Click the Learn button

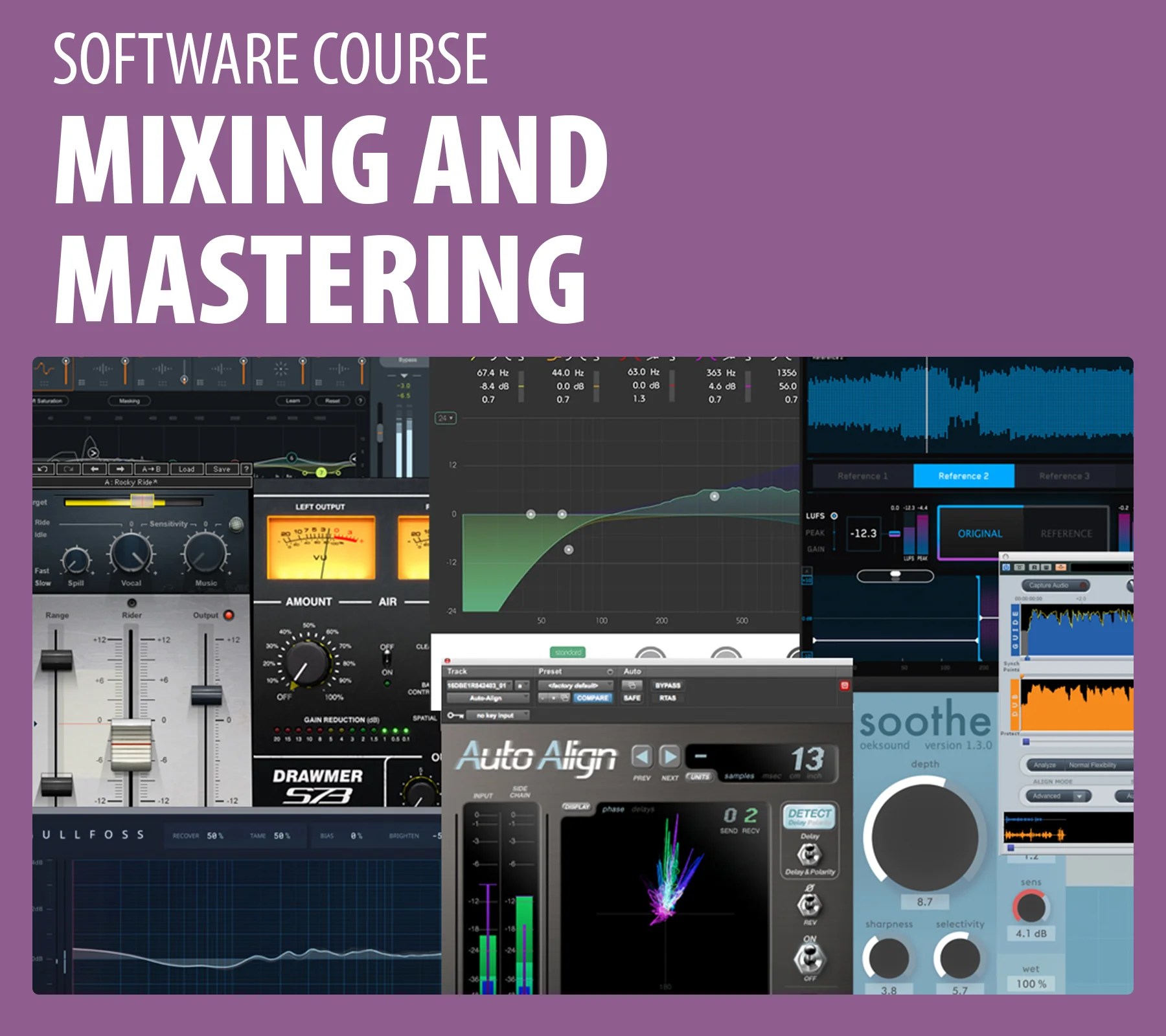293,401
